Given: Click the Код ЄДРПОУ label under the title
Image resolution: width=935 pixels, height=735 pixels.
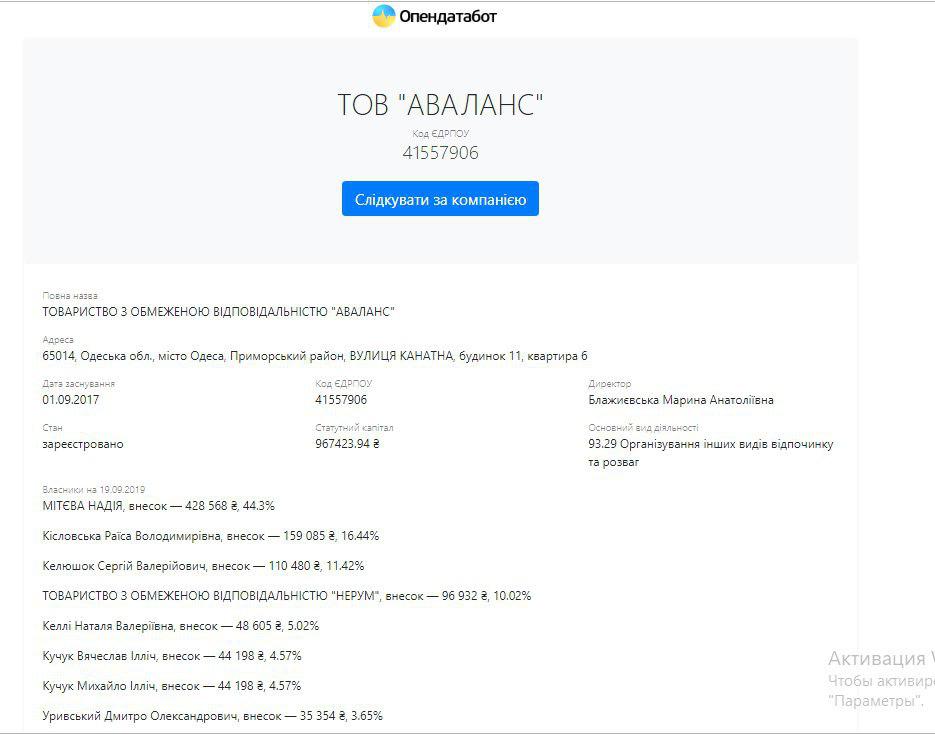Looking at the screenshot, I should [441, 134].
